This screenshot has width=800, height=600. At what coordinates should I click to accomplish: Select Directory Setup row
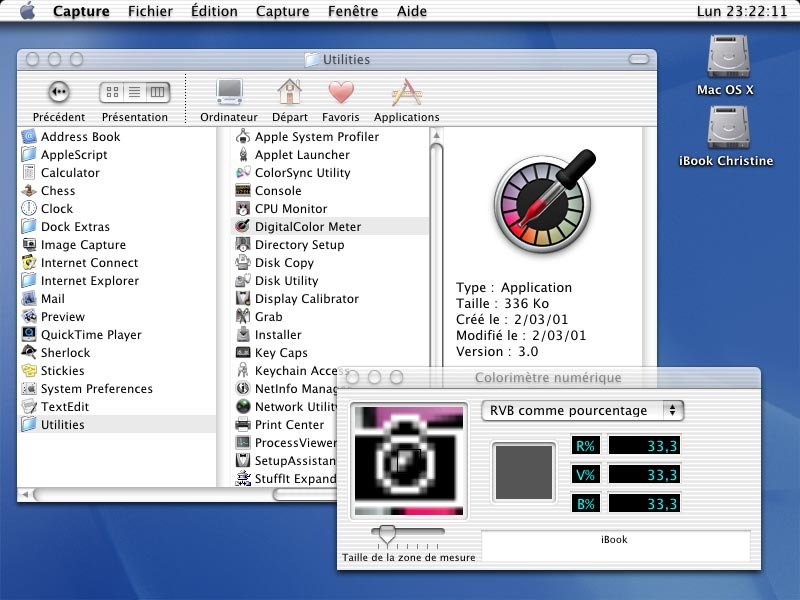pyautogui.click(x=331, y=244)
